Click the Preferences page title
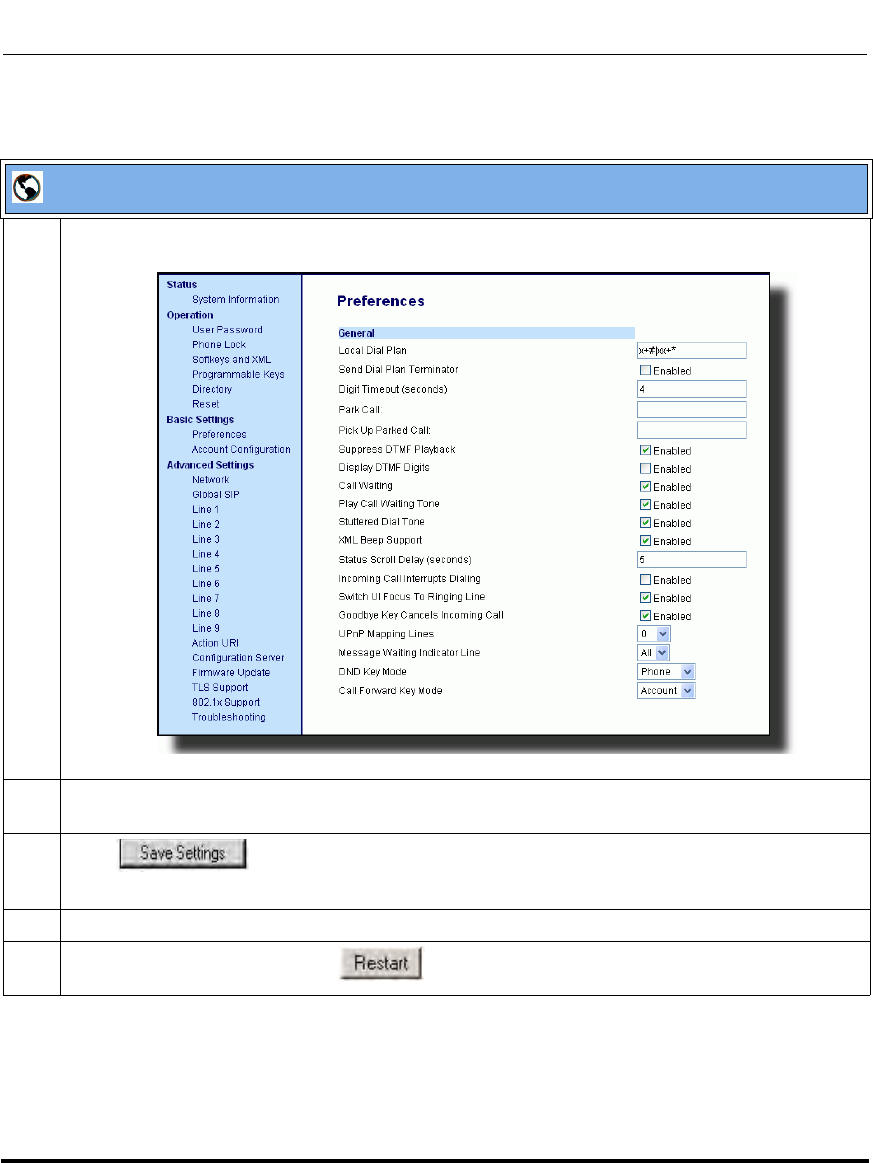This screenshot has width=873, height=1163. (381, 301)
